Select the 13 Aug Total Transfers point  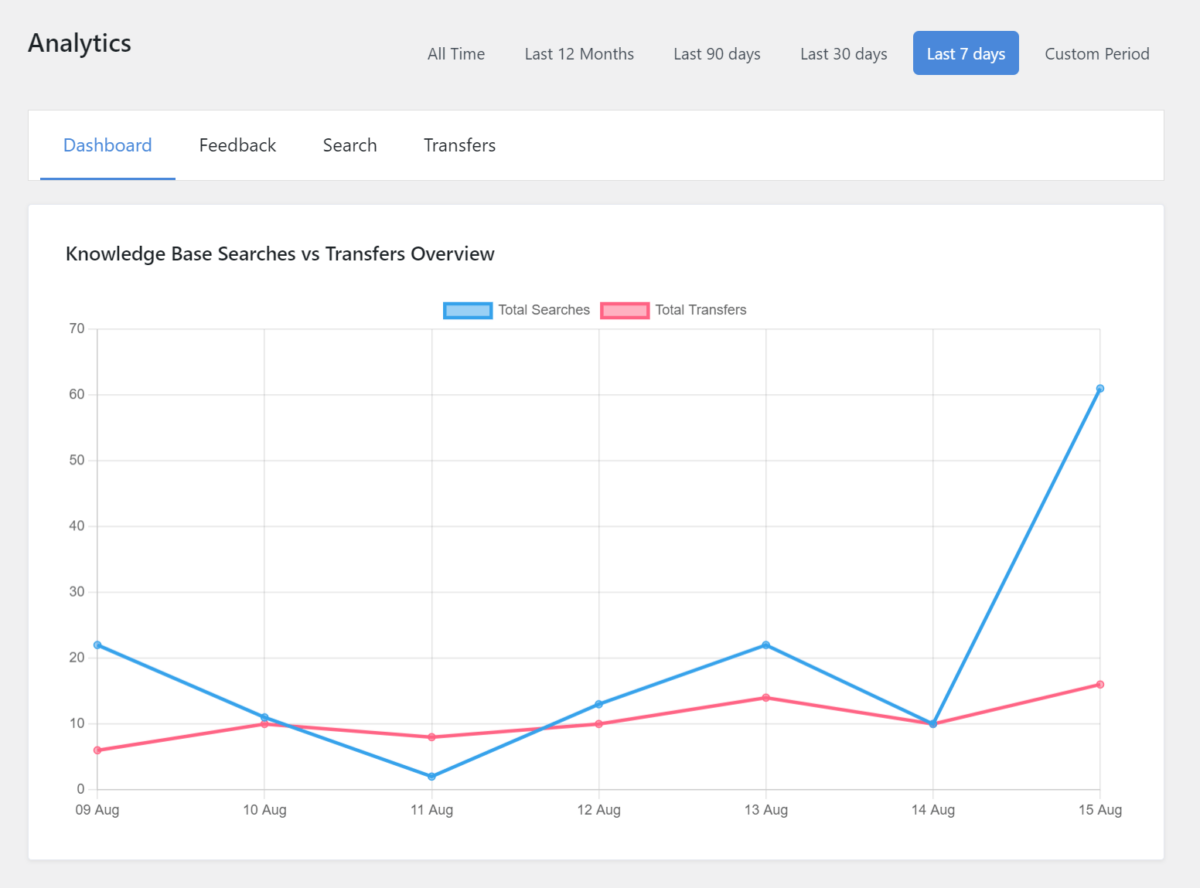[766, 697]
